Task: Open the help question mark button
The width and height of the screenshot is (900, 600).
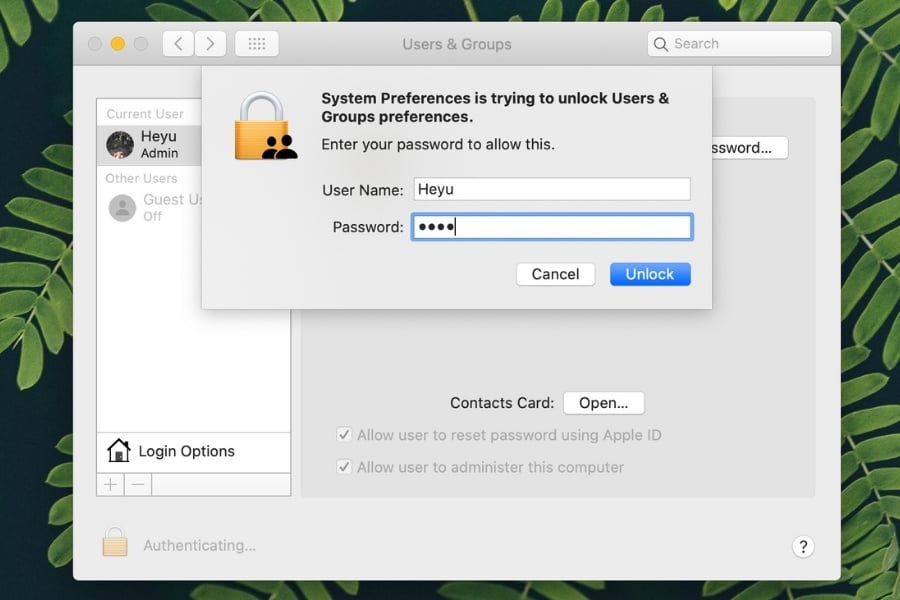Action: point(802,546)
